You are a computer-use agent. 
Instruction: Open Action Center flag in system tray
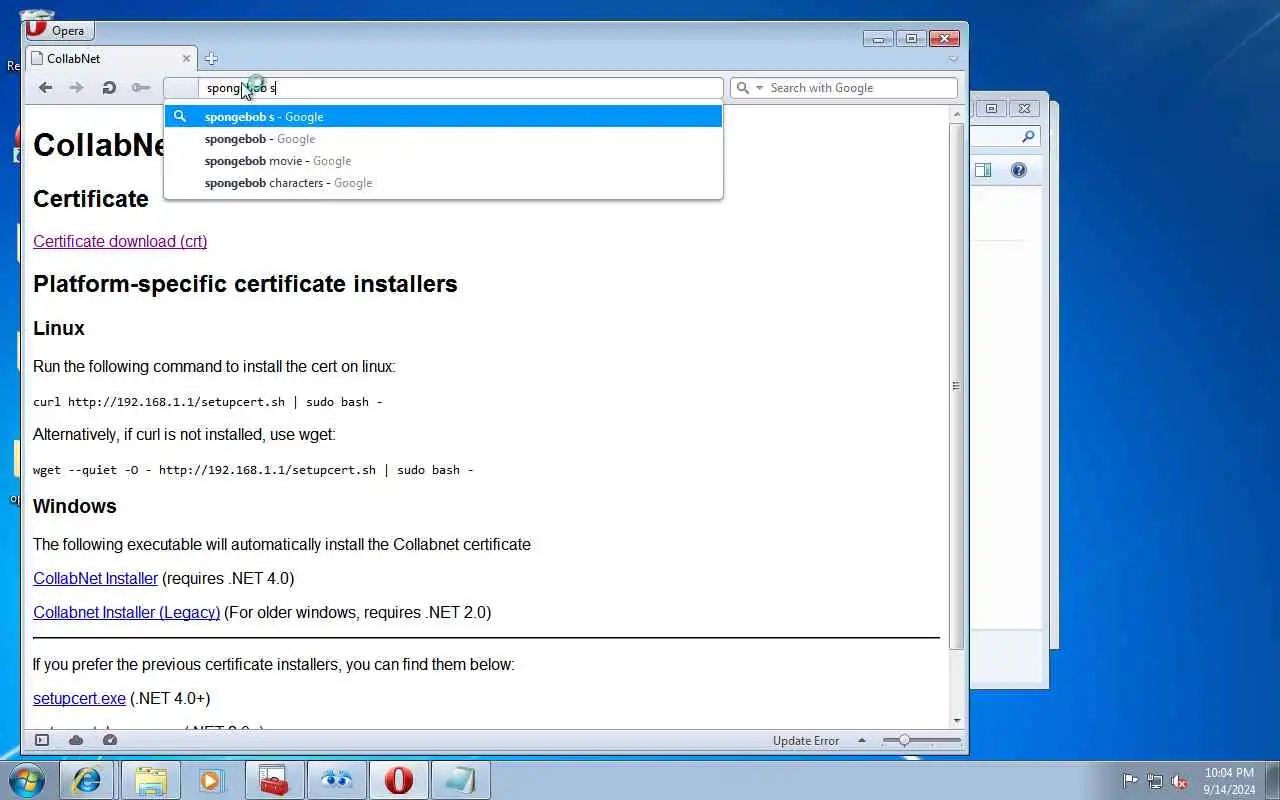pyautogui.click(x=1130, y=781)
